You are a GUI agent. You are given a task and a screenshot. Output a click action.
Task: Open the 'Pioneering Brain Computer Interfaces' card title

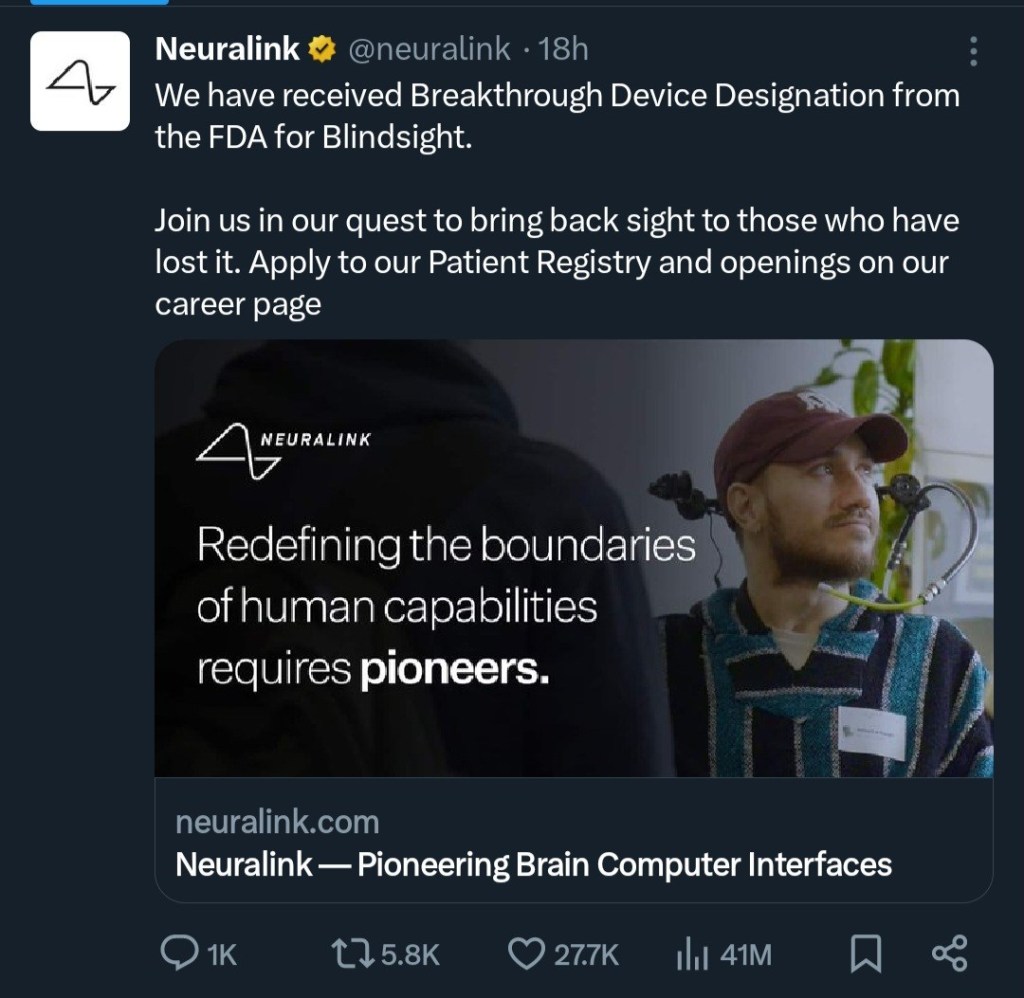[x=533, y=864]
